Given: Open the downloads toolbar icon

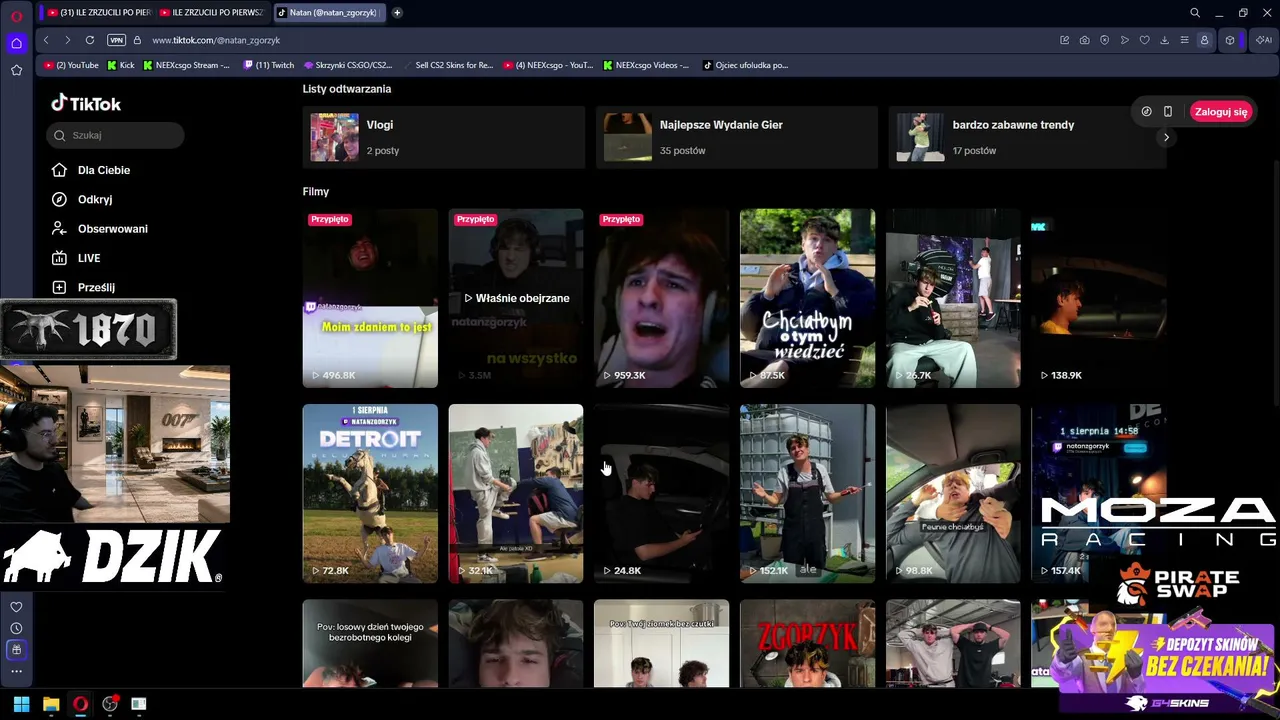Looking at the screenshot, I should click(x=1164, y=40).
